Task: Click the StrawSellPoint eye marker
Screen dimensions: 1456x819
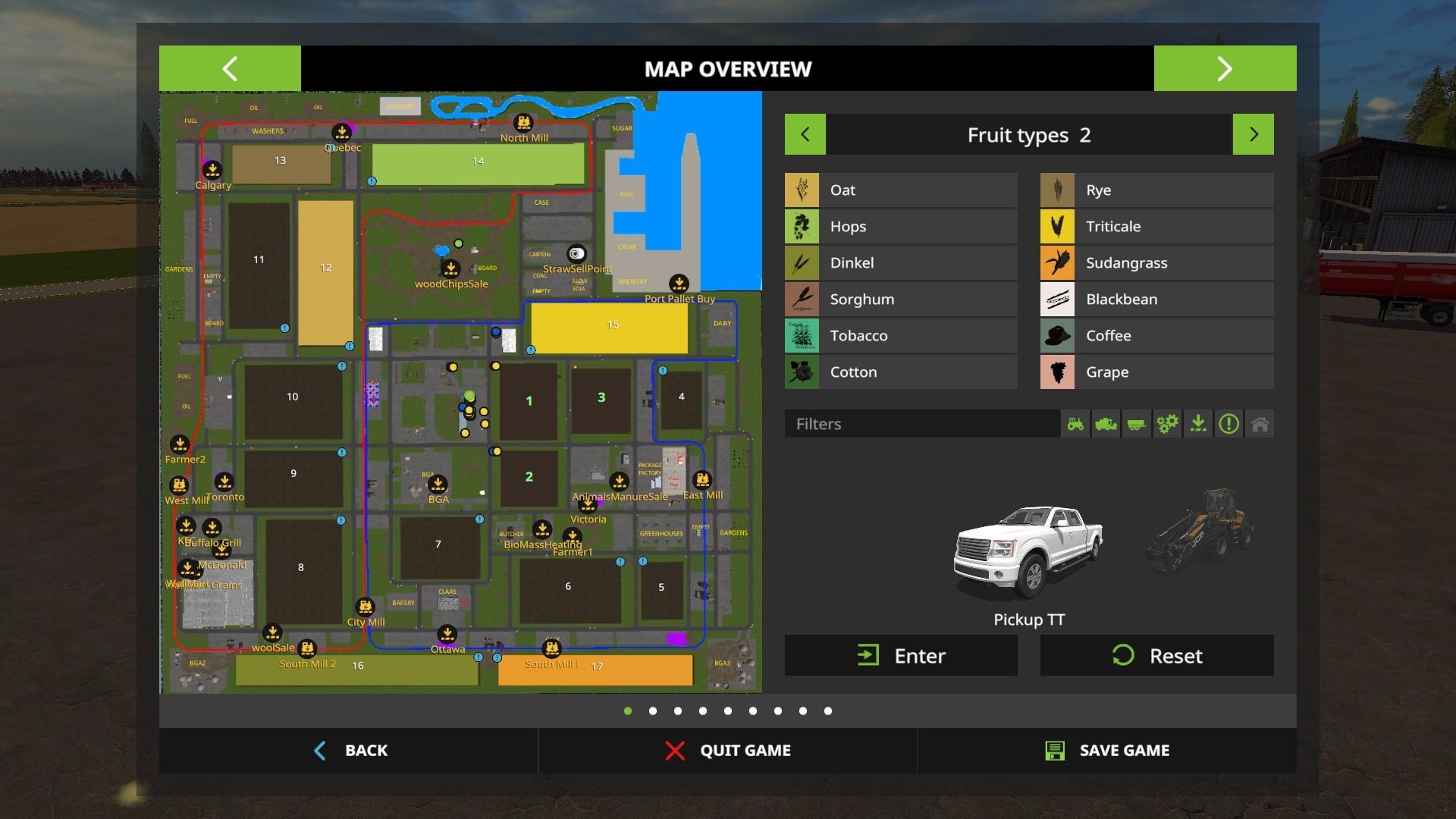Action: [576, 253]
